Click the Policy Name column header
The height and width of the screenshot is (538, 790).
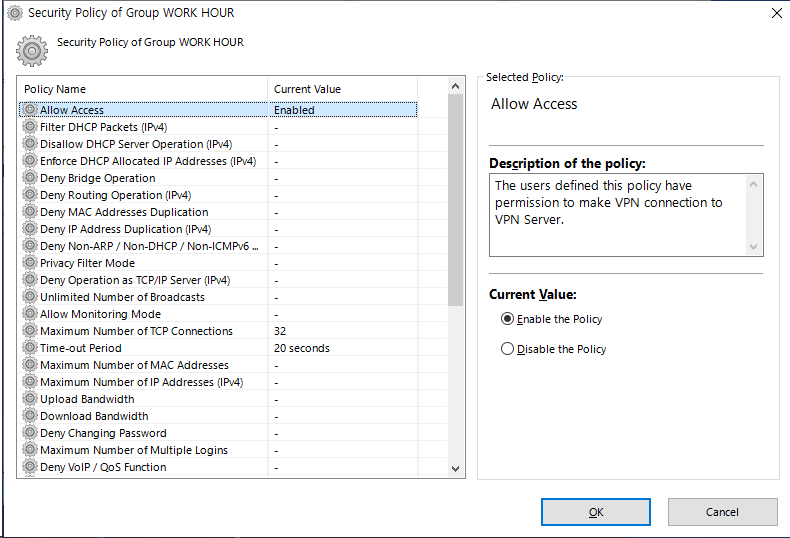(x=143, y=89)
